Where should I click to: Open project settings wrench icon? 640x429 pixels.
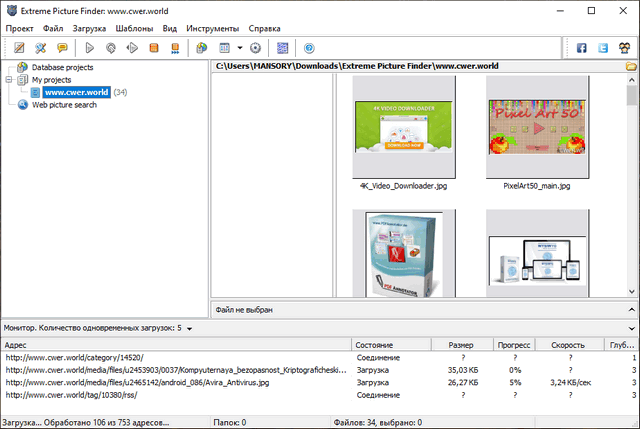pos(40,47)
